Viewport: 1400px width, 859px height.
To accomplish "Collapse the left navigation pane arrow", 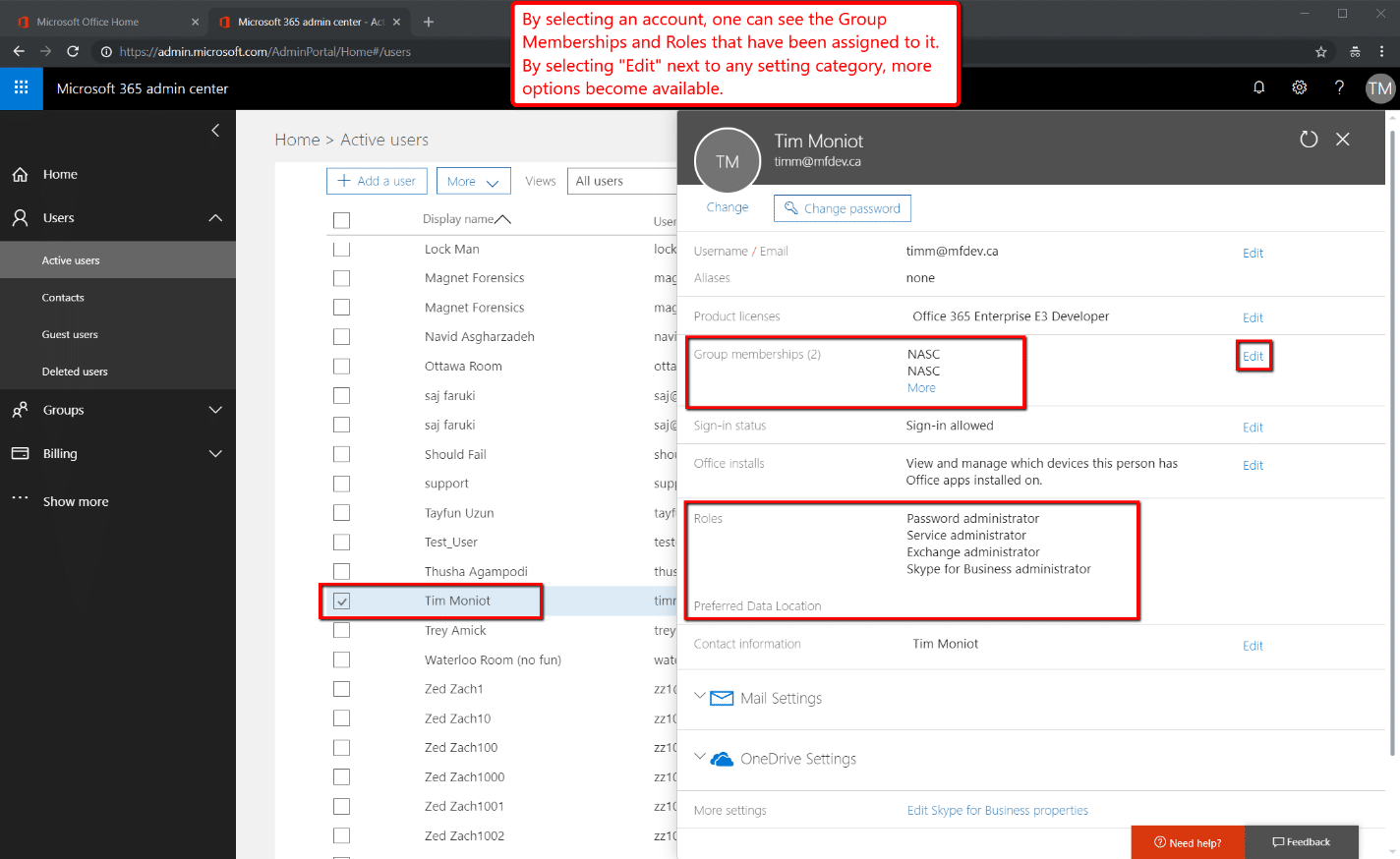I will [x=215, y=131].
